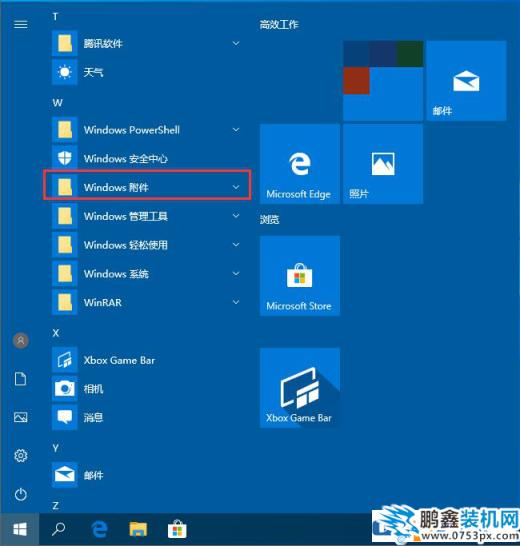
Task: Open the 照片 photos tile
Action: 383,164
